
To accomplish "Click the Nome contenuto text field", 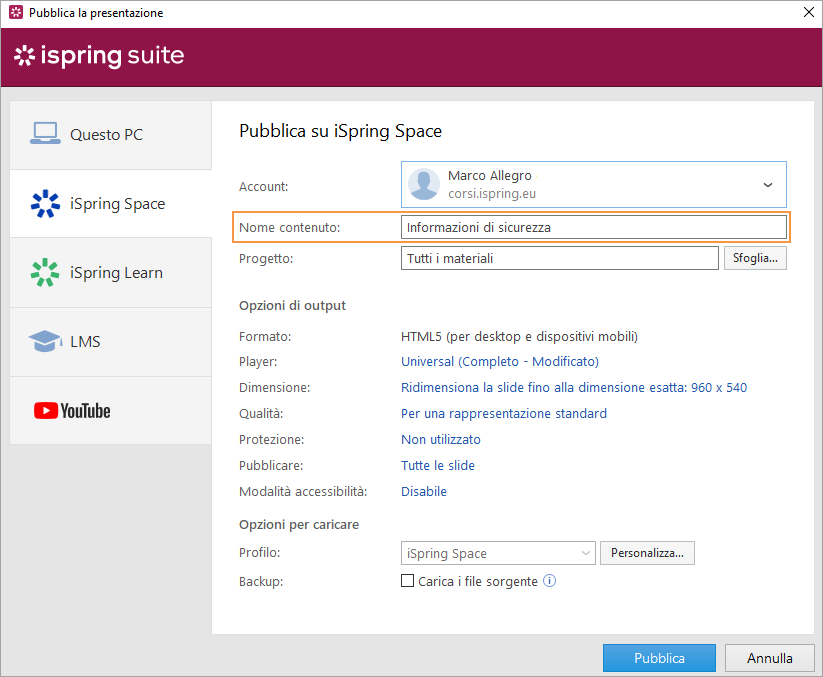I will coord(593,227).
